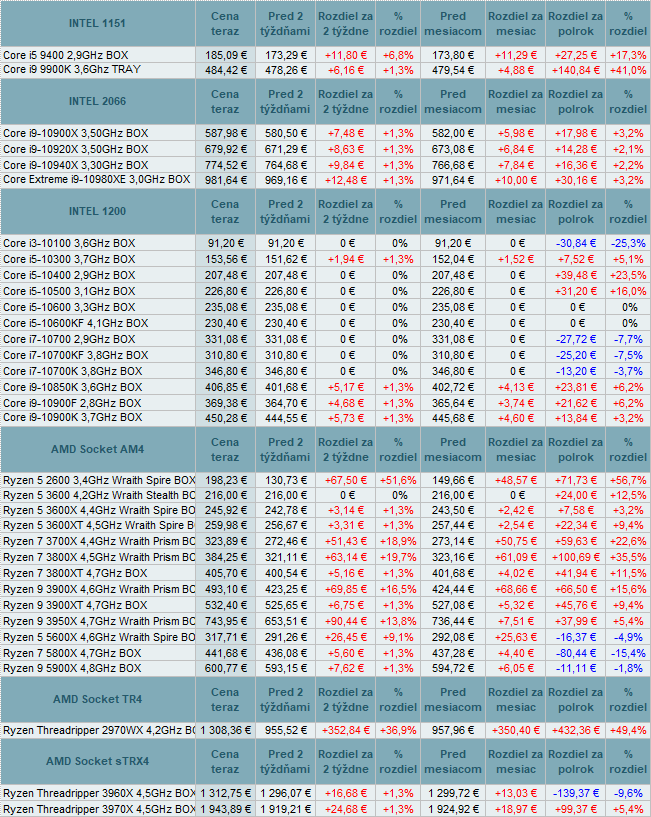Click the +140,84 € half-year difference
Image resolution: width=651 pixels, height=817 pixels.
pos(576,70)
